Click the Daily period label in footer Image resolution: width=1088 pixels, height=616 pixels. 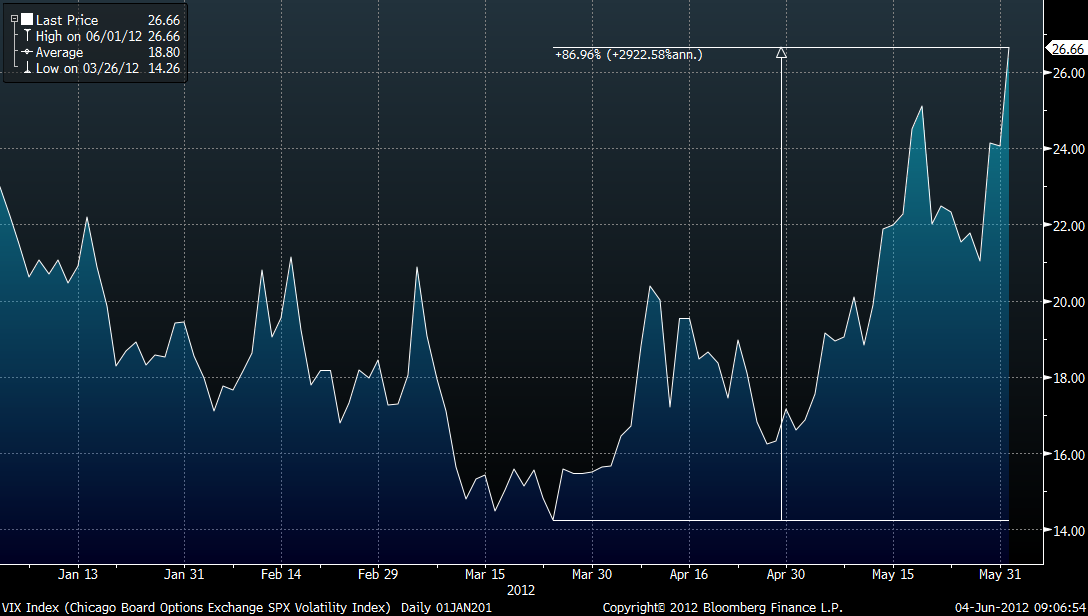coord(417,607)
